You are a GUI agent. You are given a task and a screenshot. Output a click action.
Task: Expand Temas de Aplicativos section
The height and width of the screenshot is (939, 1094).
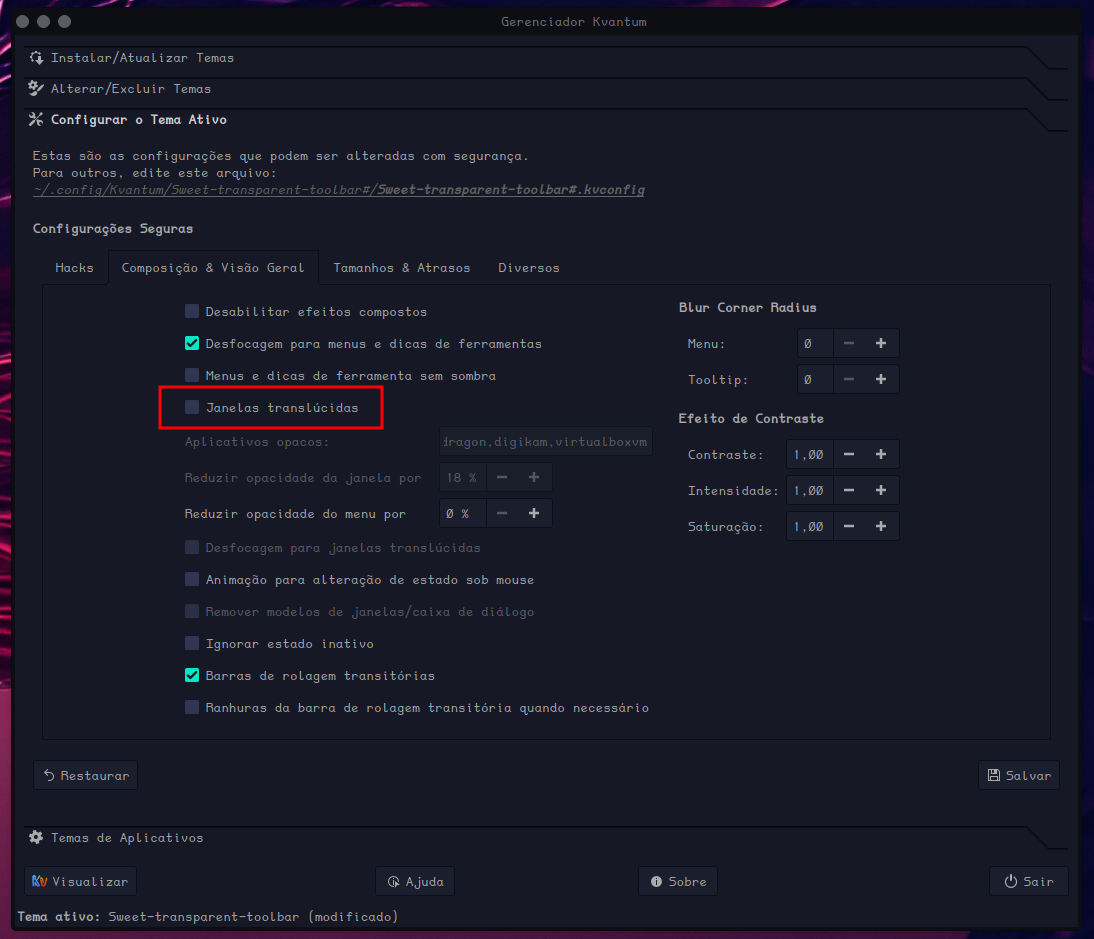coord(127,838)
